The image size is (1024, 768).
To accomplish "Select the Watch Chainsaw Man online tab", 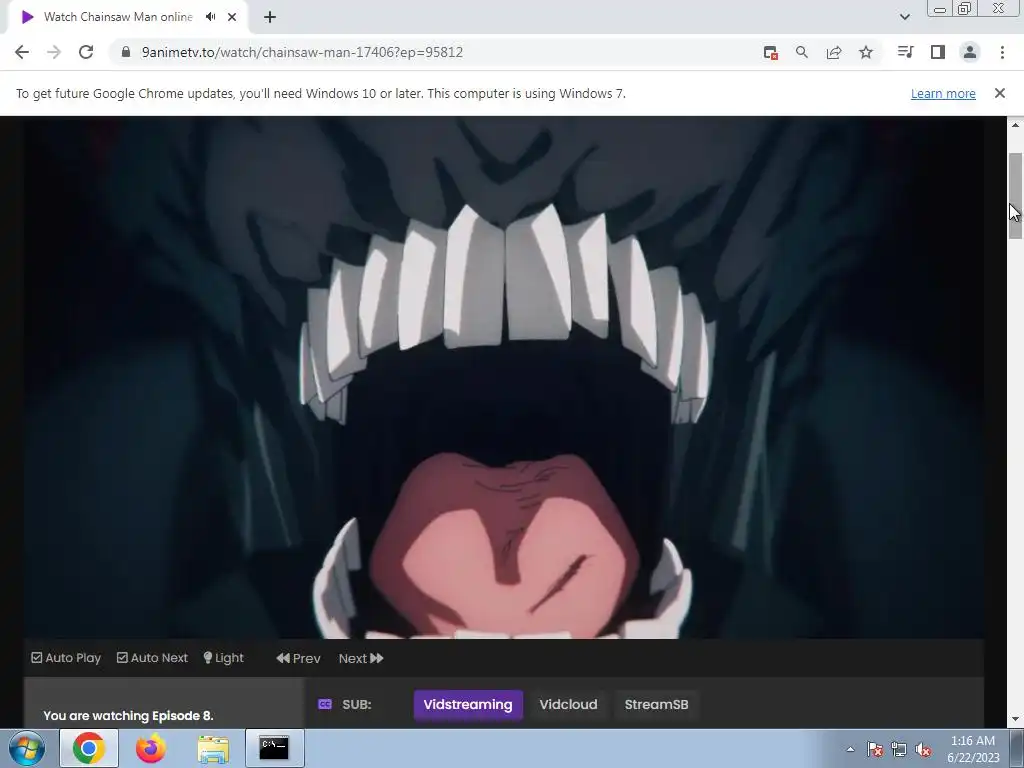I will (x=127, y=17).
